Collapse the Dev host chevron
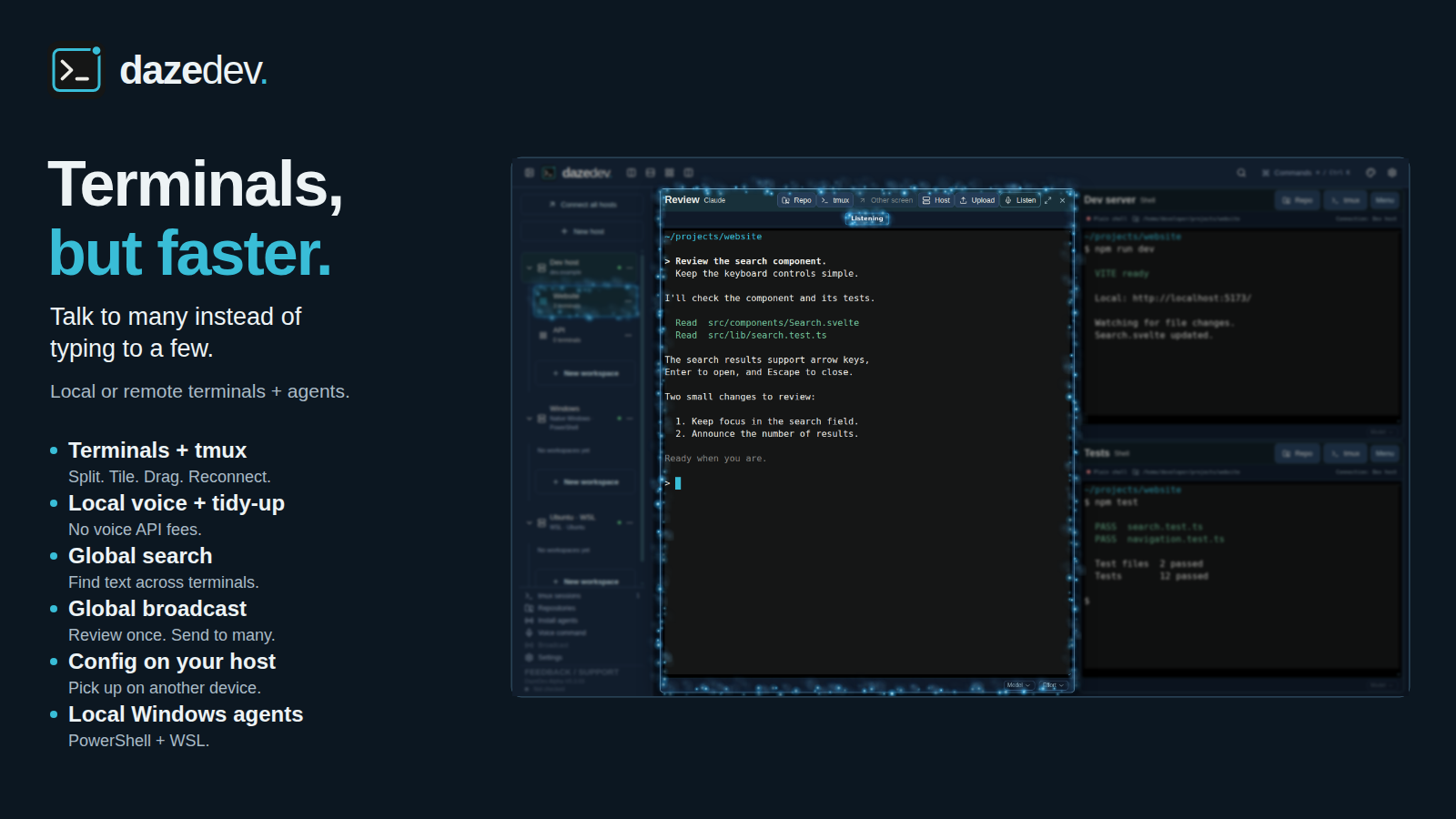 530,268
